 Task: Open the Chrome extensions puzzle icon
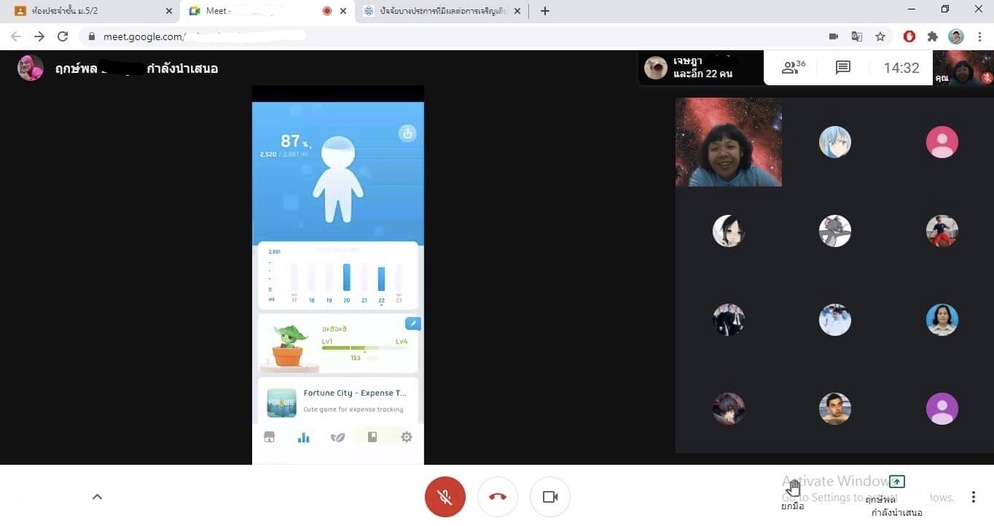coord(932,37)
